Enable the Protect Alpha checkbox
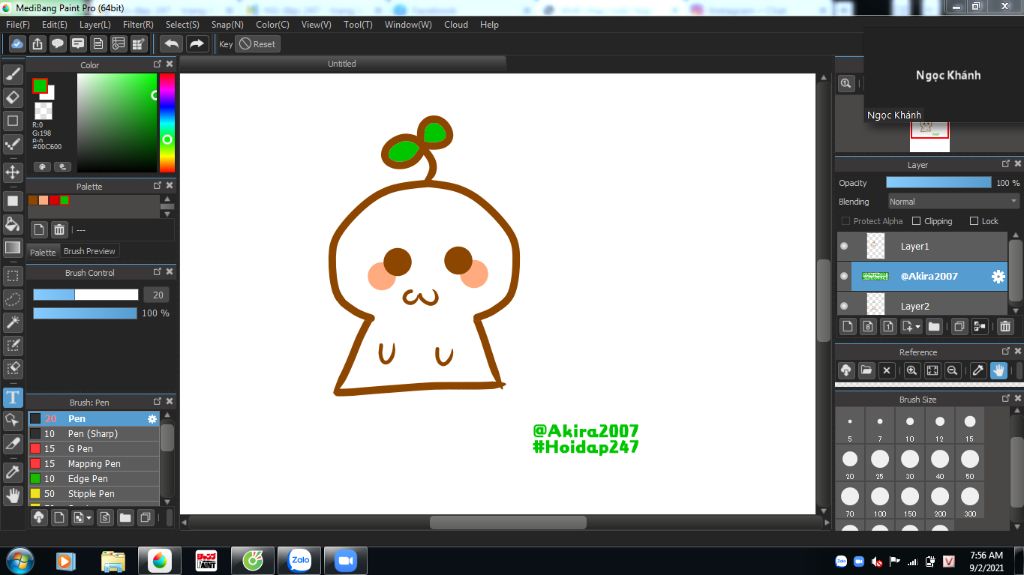 (x=846, y=221)
